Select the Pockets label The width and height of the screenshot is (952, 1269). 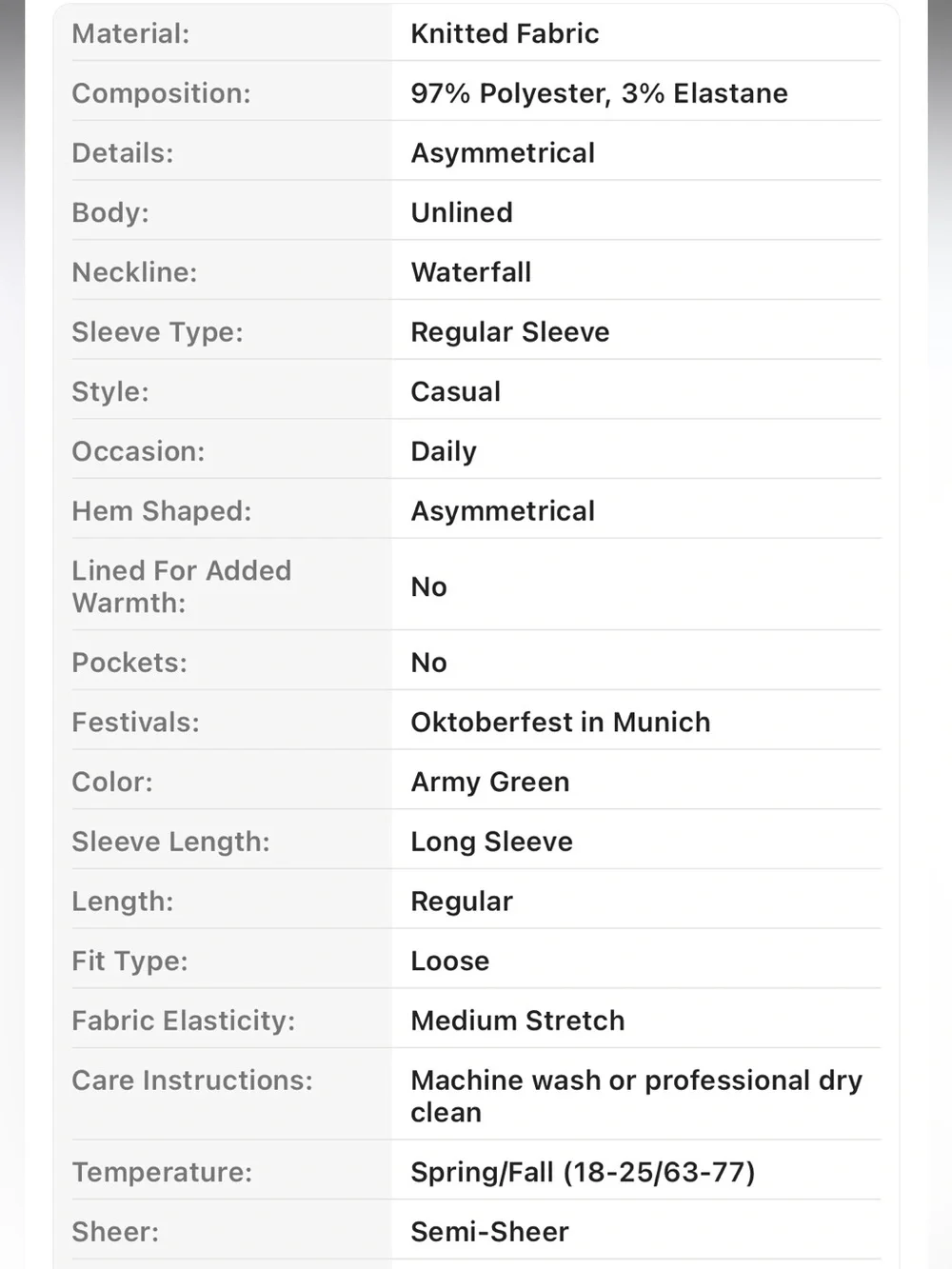(129, 663)
